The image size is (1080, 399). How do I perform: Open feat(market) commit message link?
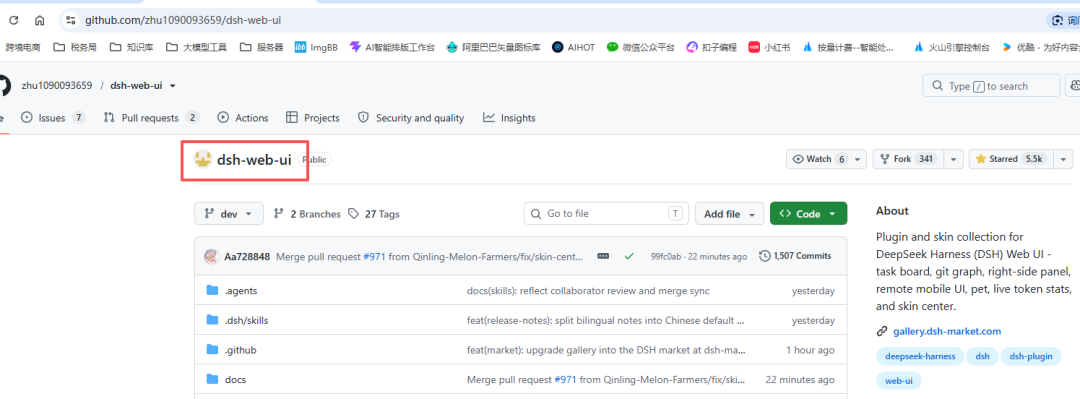(x=606, y=350)
